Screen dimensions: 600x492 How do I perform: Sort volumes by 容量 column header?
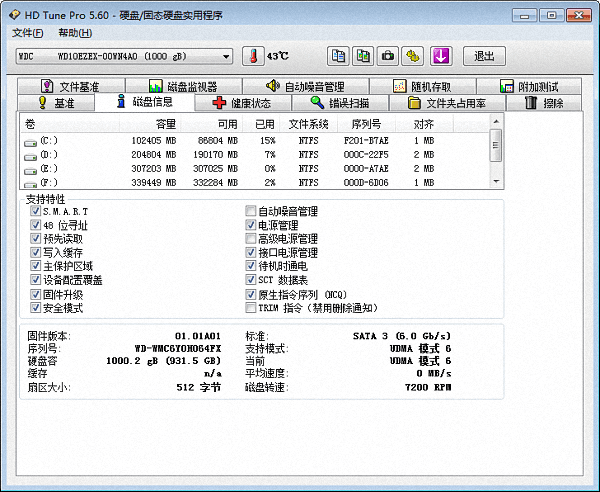tap(165, 124)
